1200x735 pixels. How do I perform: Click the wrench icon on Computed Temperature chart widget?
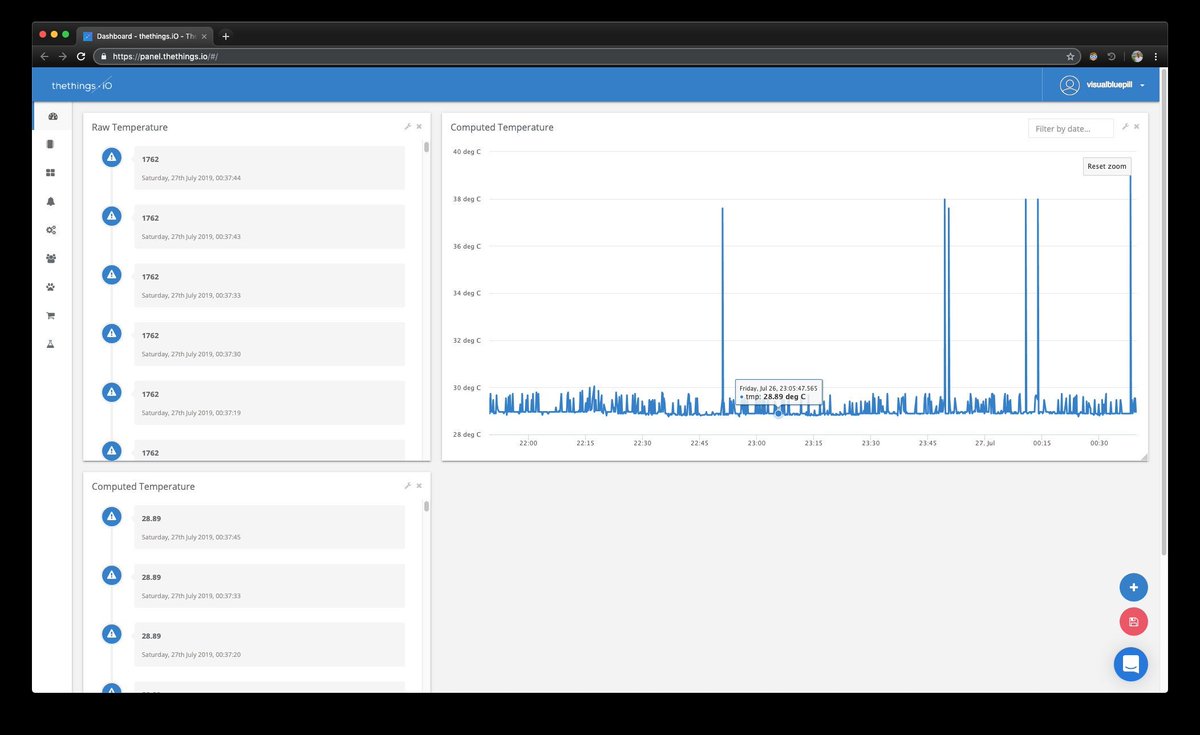pyautogui.click(x=1125, y=127)
